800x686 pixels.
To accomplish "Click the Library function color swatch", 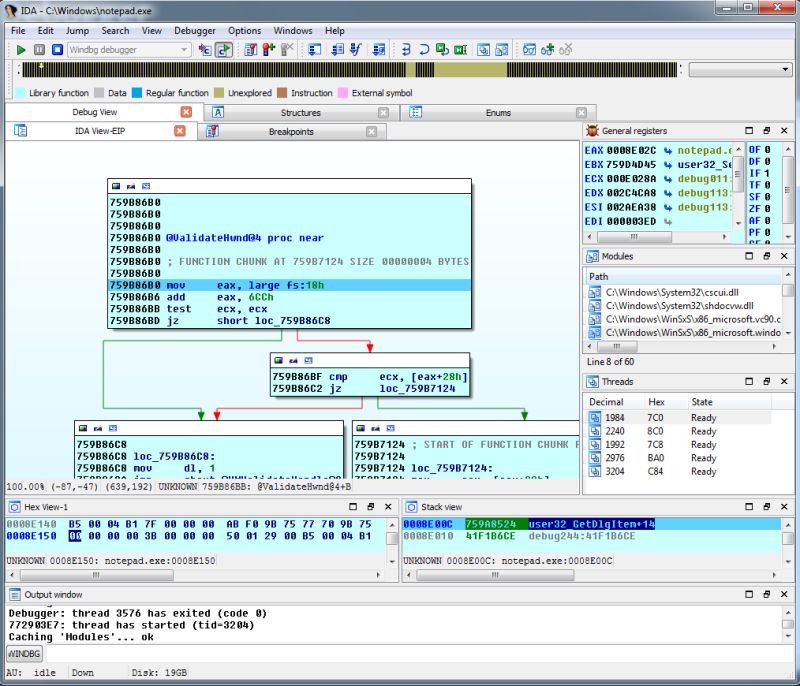I will (x=20, y=93).
